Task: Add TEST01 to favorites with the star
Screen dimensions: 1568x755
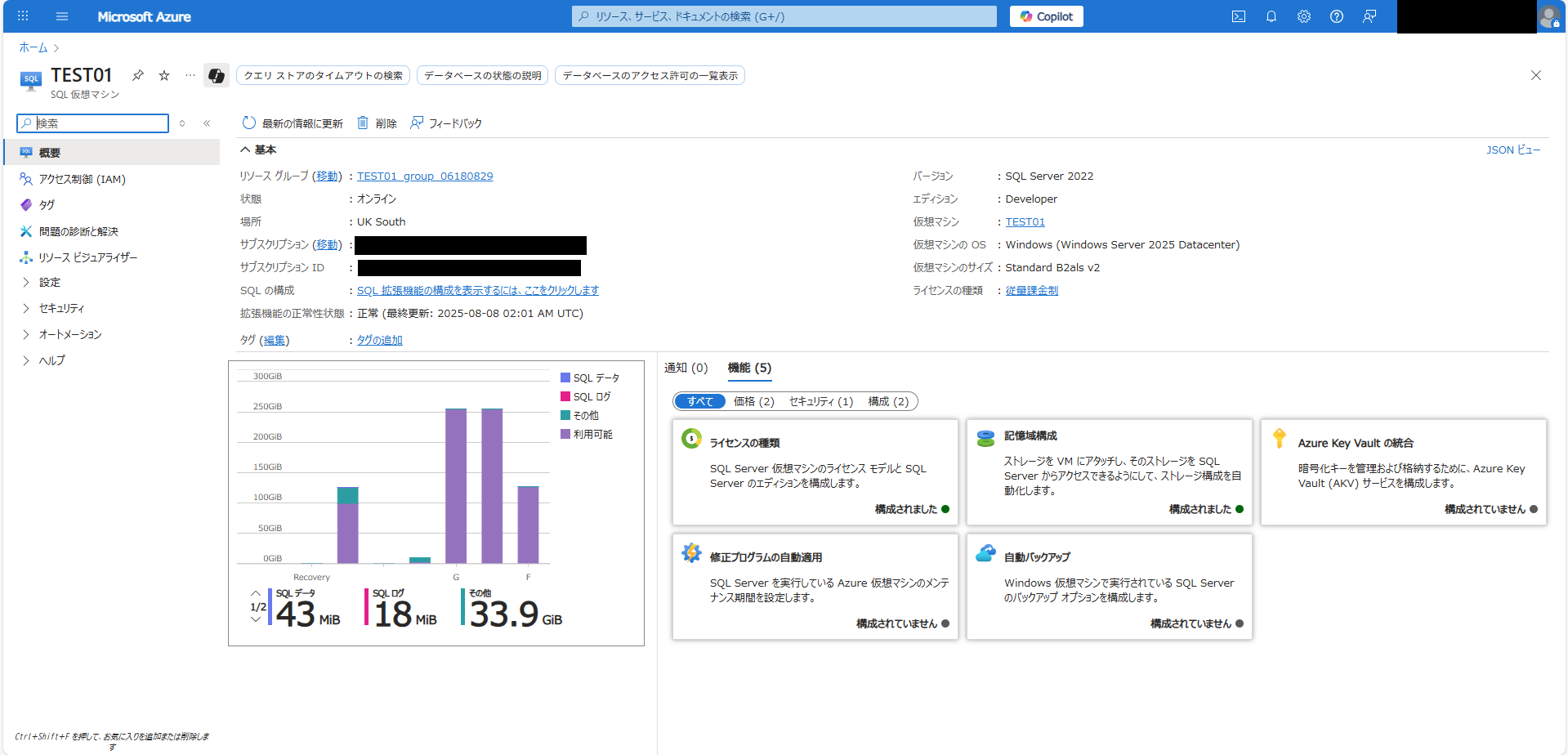Action: (x=163, y=75)
